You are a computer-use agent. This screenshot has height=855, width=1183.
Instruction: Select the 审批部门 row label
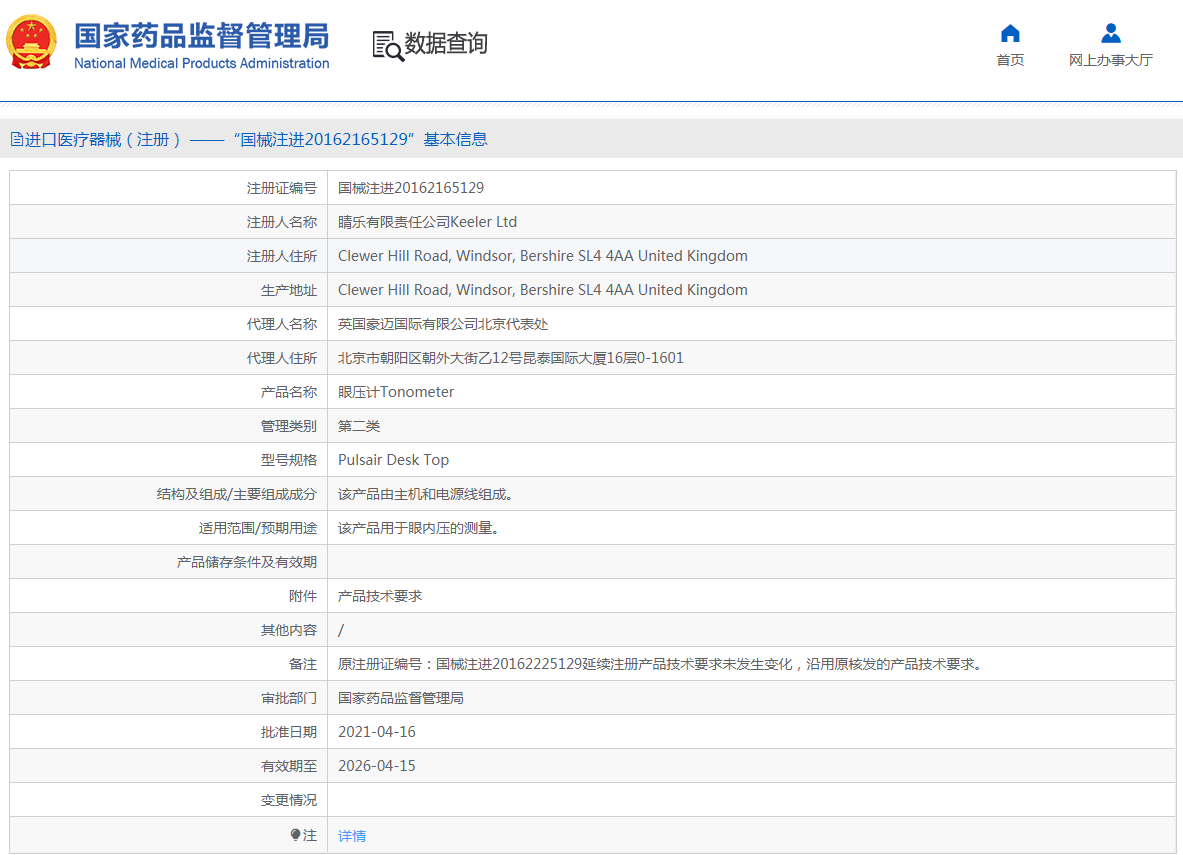(289, 698)
